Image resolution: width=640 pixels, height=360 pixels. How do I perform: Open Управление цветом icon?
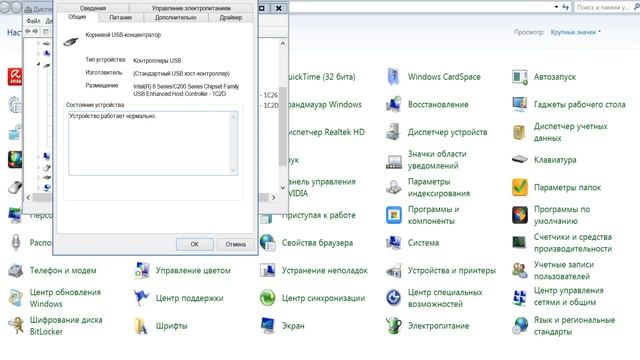[x=142, y=271]
